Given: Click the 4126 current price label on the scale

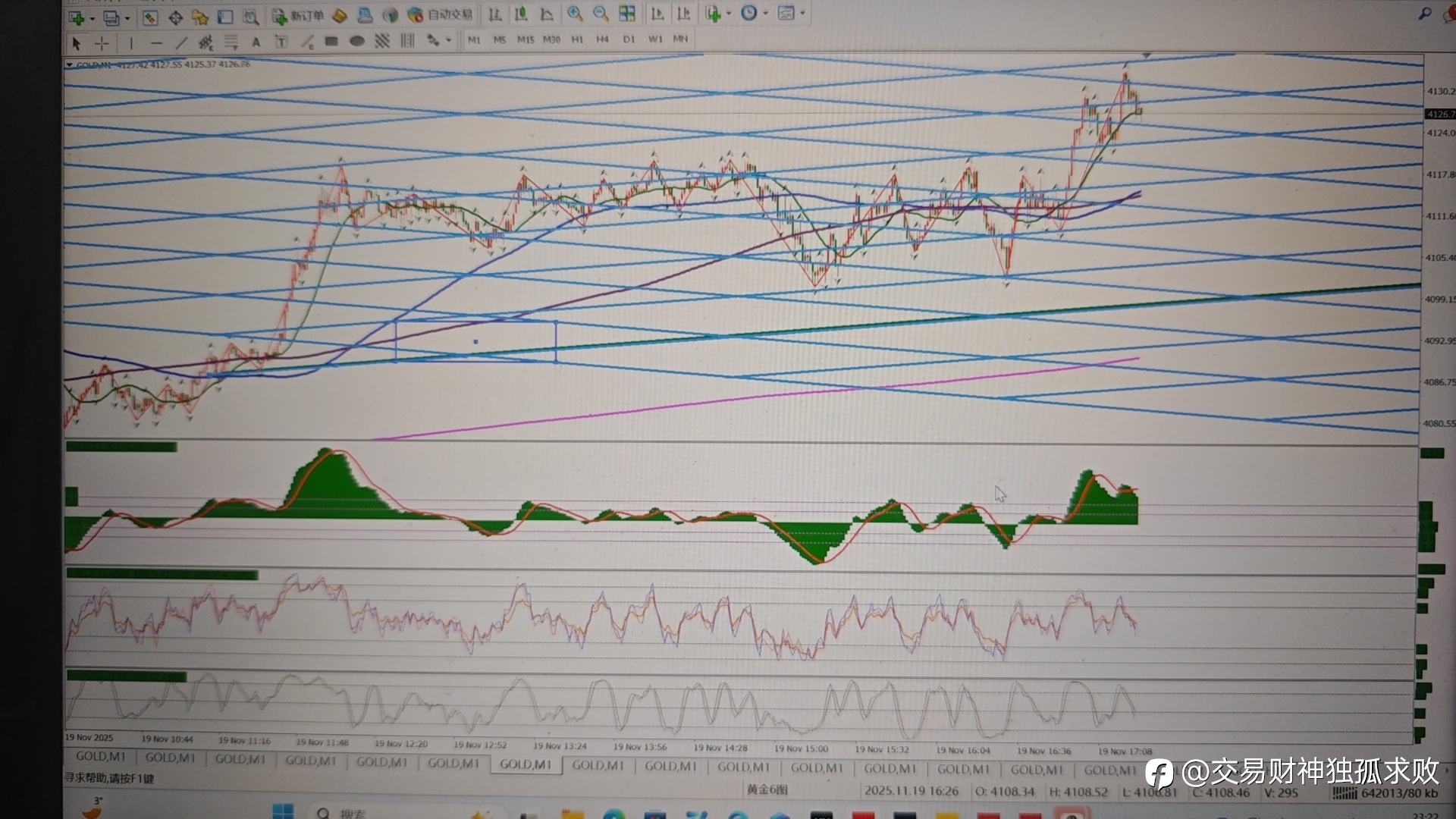Looking at the screenshot, I should [1439, 114].
